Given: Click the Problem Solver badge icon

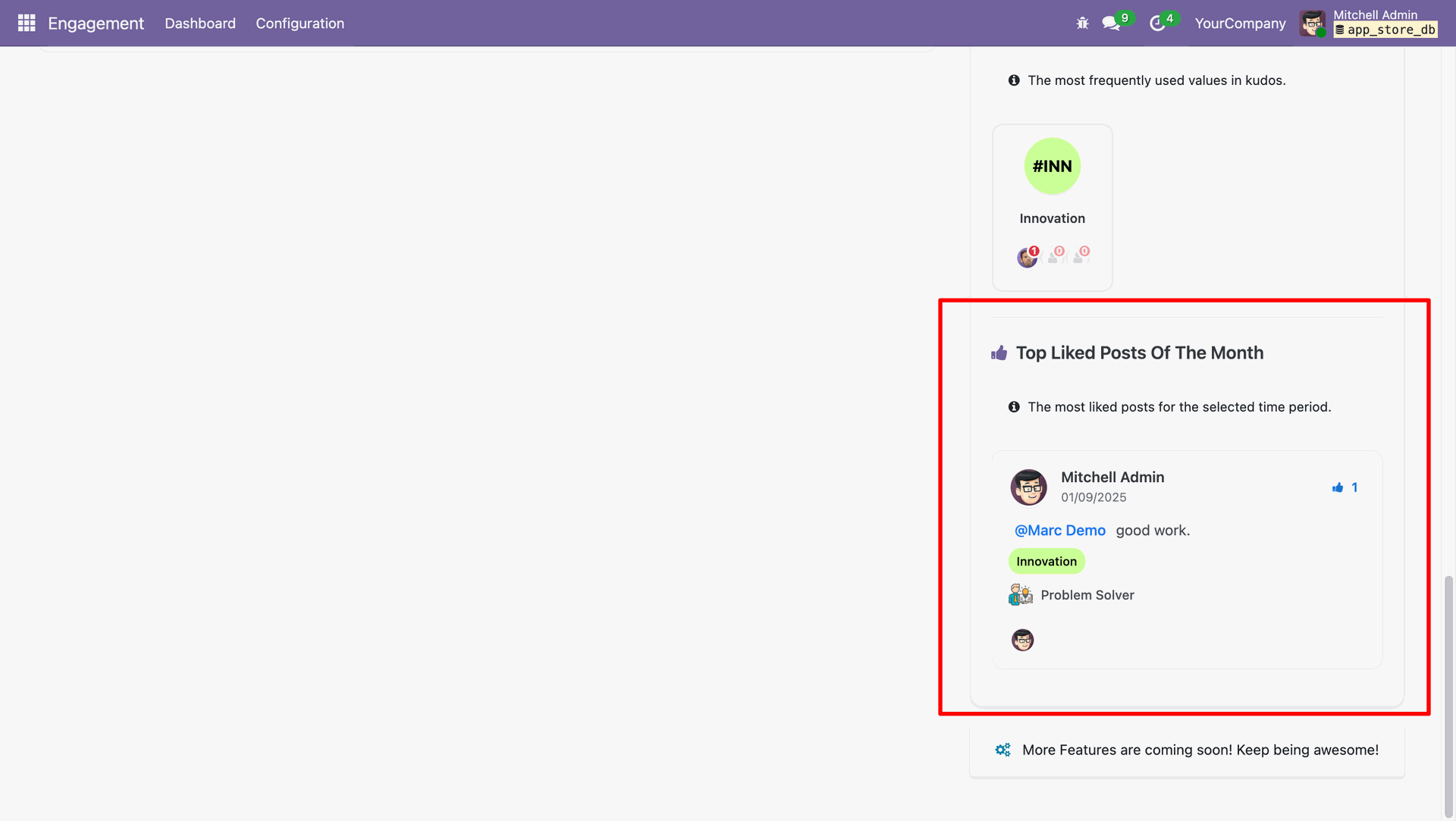Looking at the screenshot, I should coord(1021,595).
